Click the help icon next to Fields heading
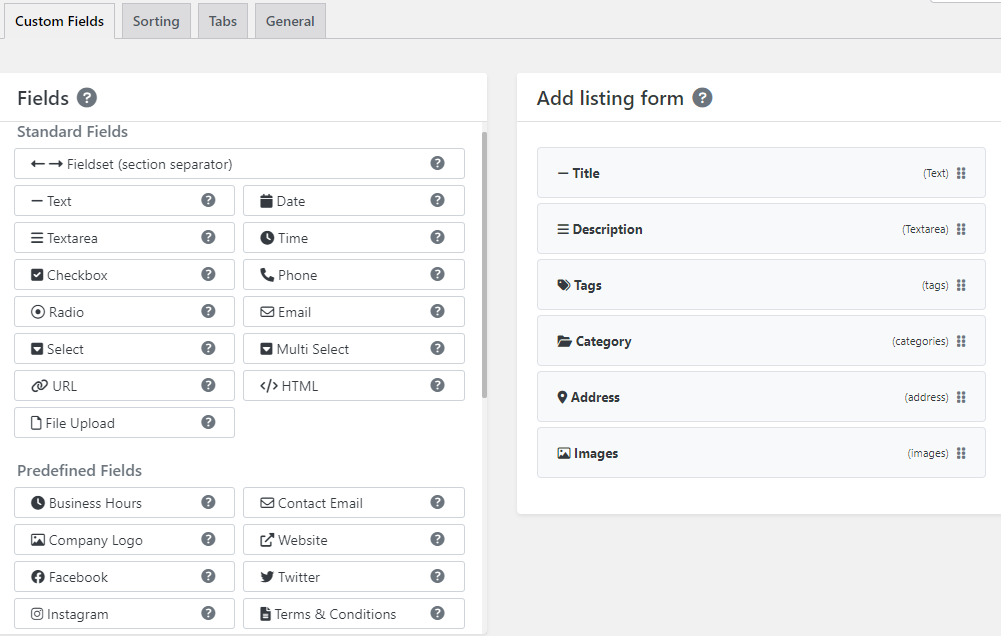This screenshot has height=636, width=1001. tap(87, 98)
